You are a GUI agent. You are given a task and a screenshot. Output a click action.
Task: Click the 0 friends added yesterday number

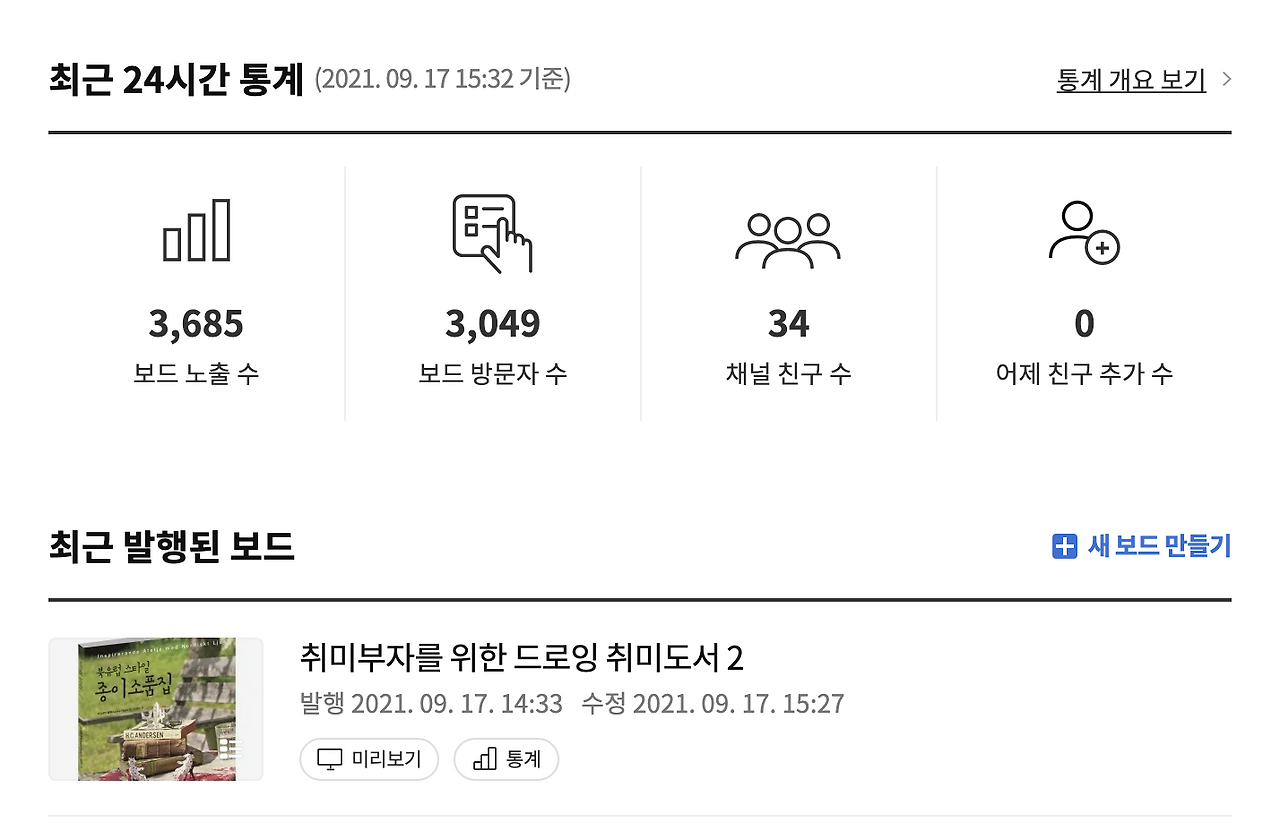1084,324
